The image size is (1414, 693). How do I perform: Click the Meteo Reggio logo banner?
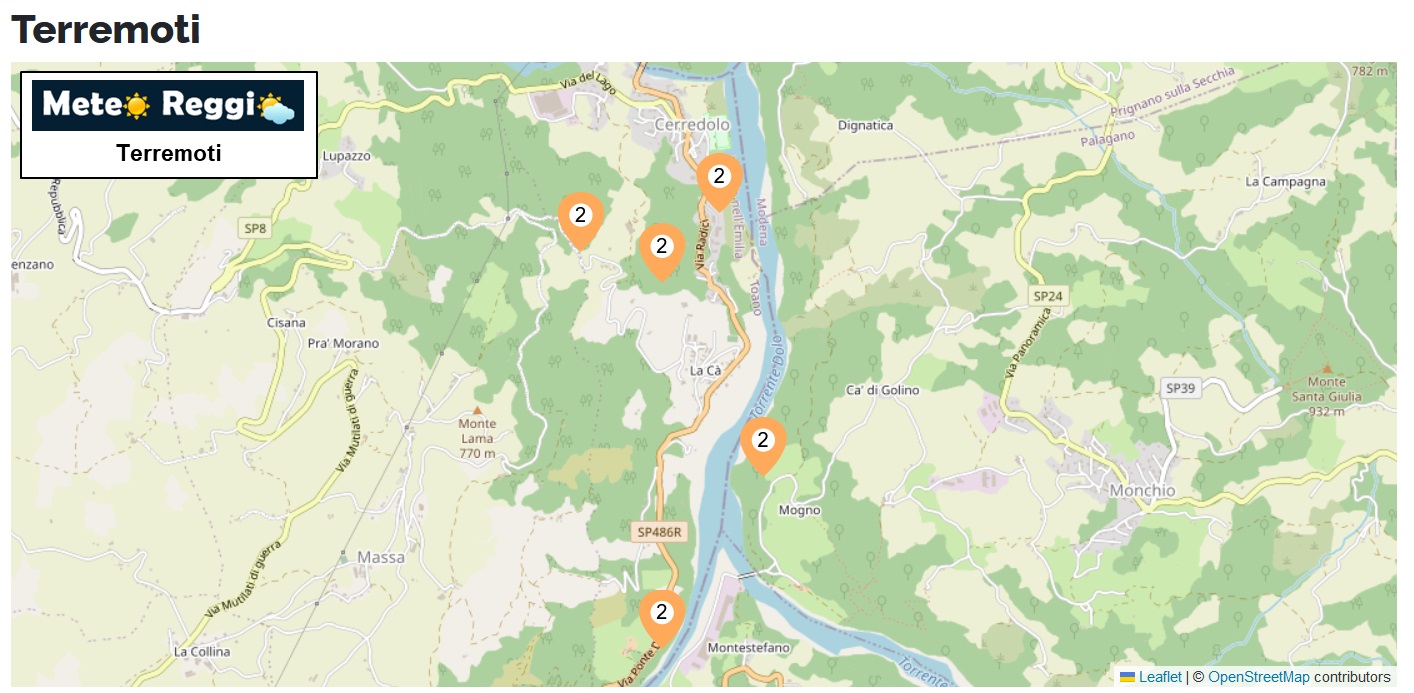coord(168,105)
